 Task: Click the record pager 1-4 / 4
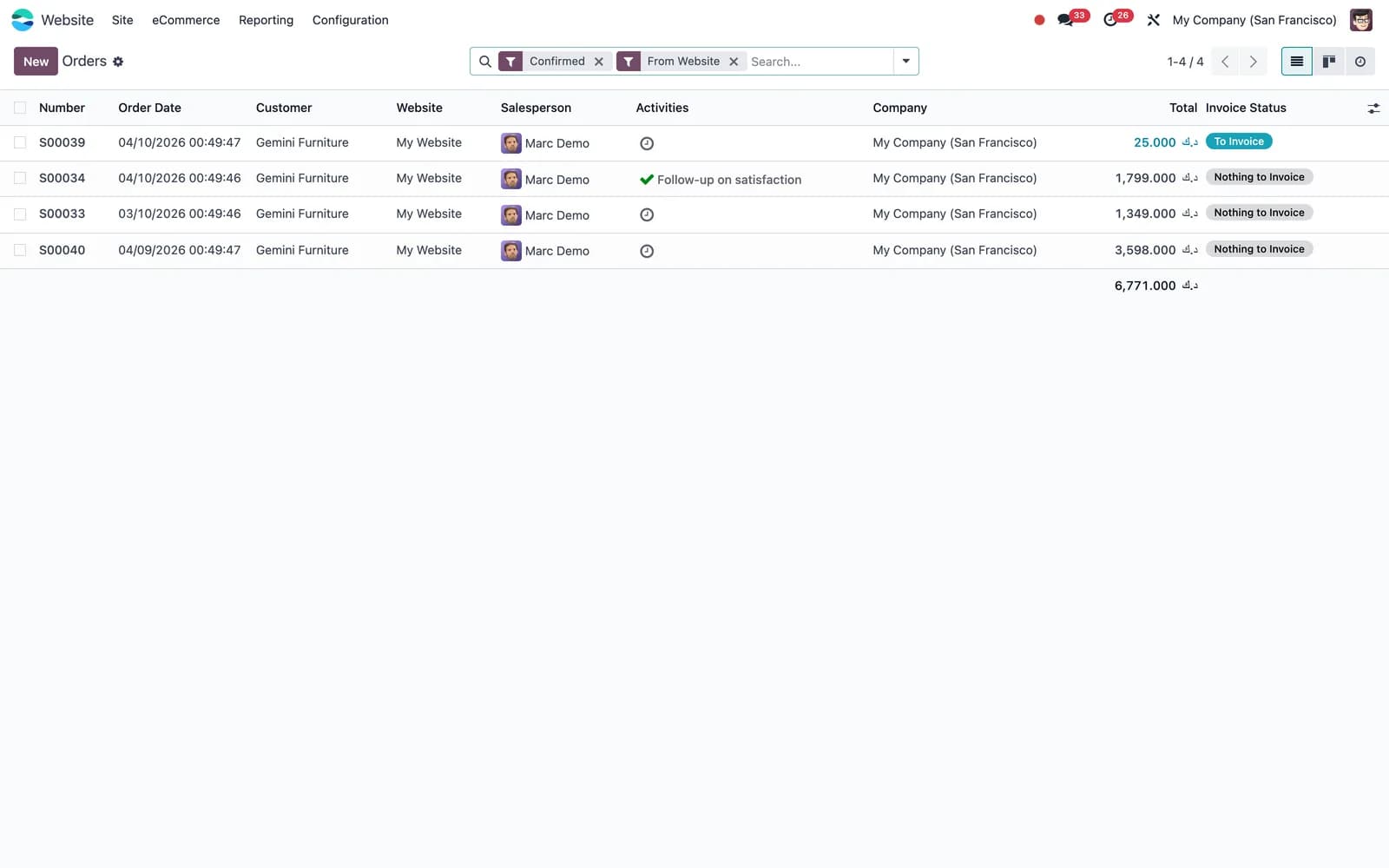coord(1185,62)
